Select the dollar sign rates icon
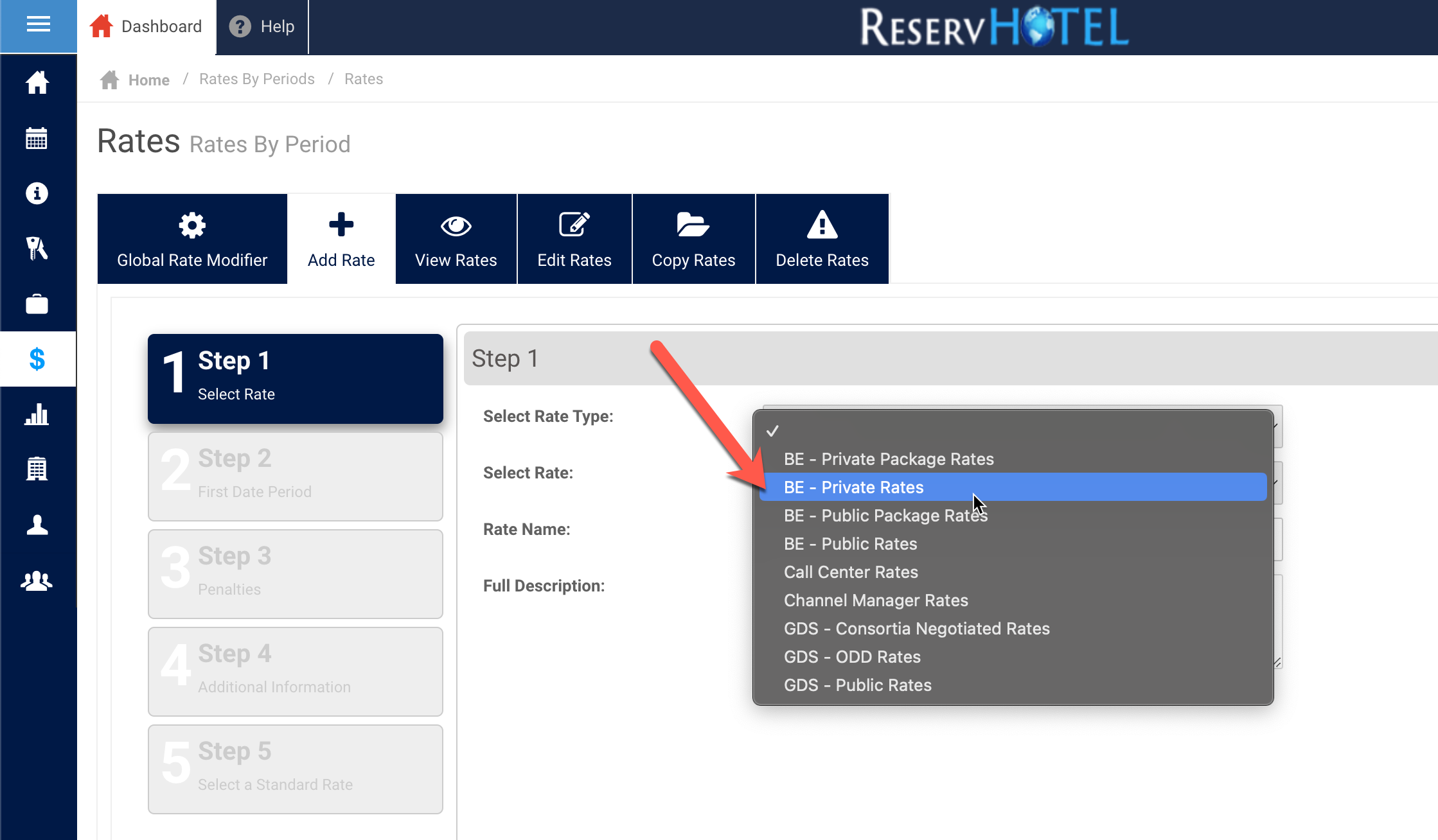Image resolution: width=1438 pixels, height=840 pixels. click(x=37, y=359)
